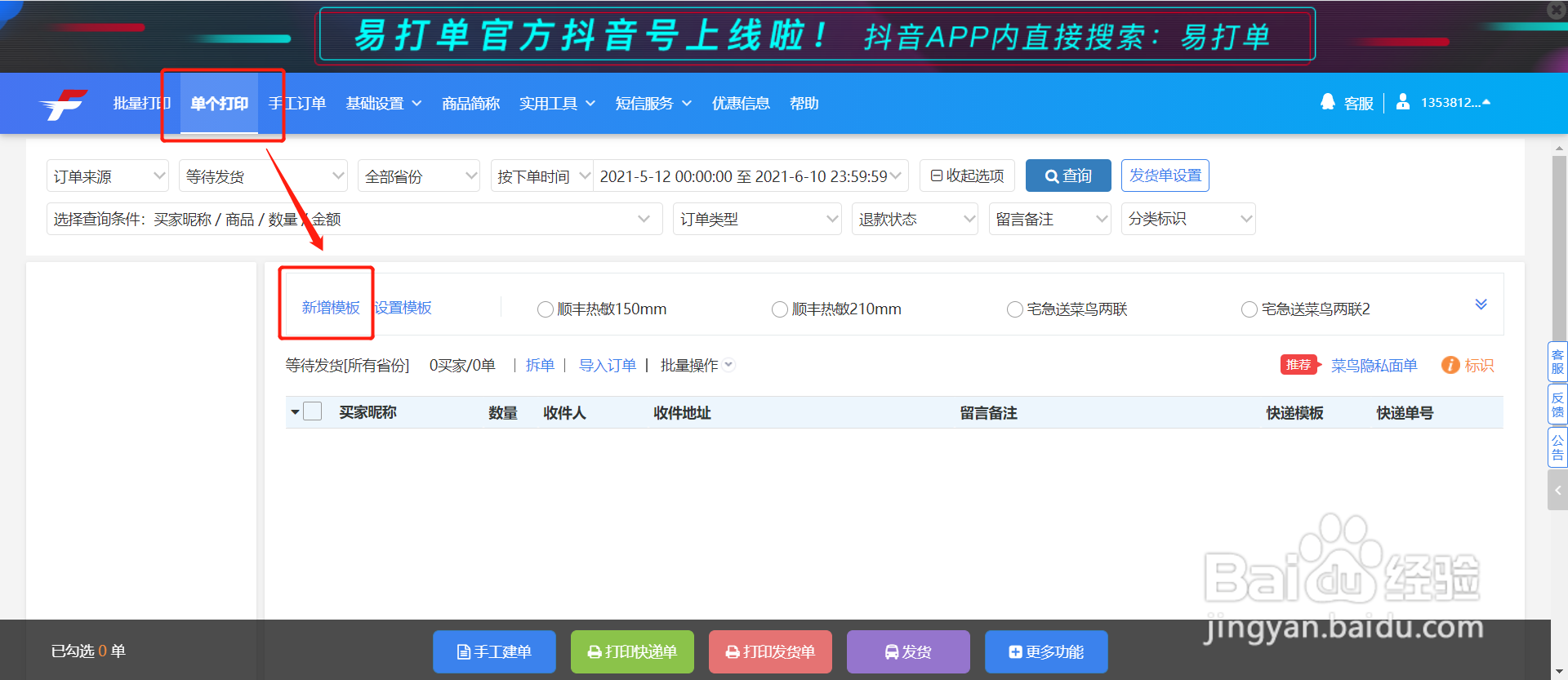Viewport: 1568px width, 680px height.
Task: Open the 按下单时间 dropdown
Action: pyautogui.click(x=542, y=176)
